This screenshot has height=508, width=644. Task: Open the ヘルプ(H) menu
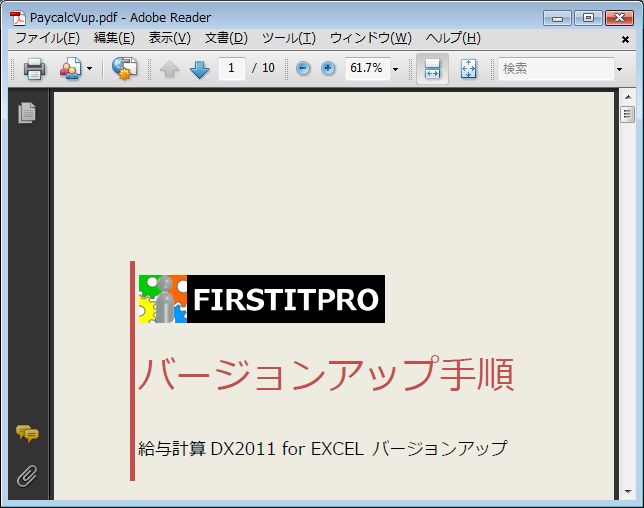click(453, 38)
